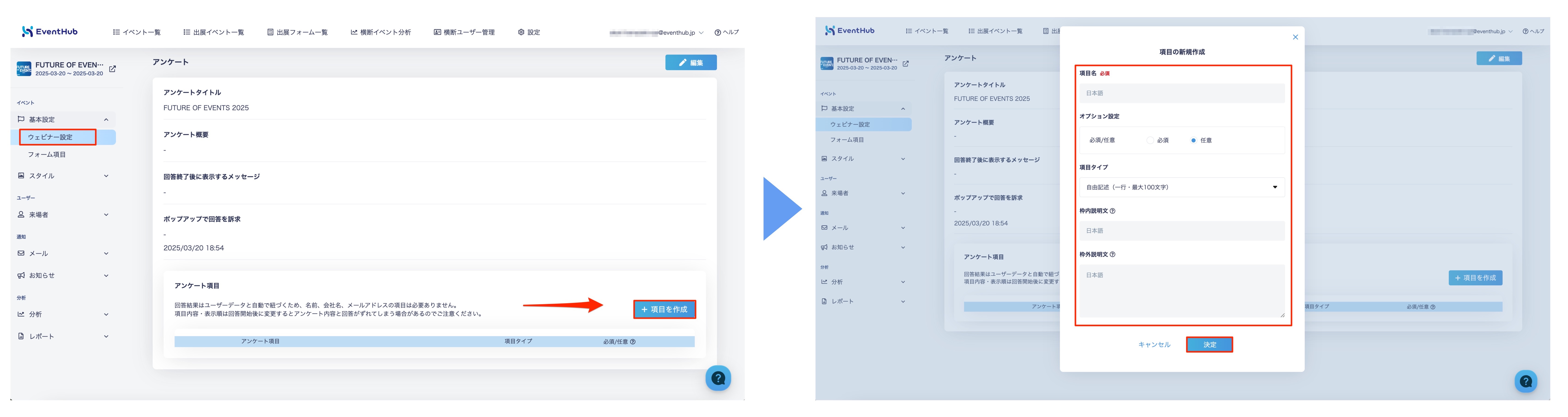This screenshot has width=1568, height=417.
Task: Click the 項目を作成 button on the dimmed page
Action: 1475,278
